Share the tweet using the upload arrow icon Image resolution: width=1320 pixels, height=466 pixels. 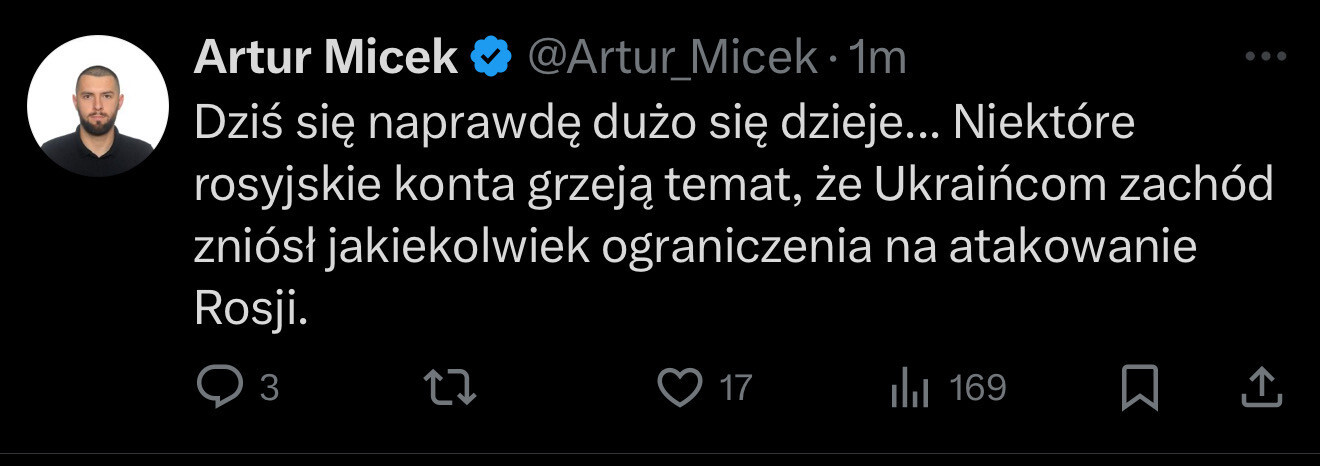pyautogui.click(x=1260, y=387)
